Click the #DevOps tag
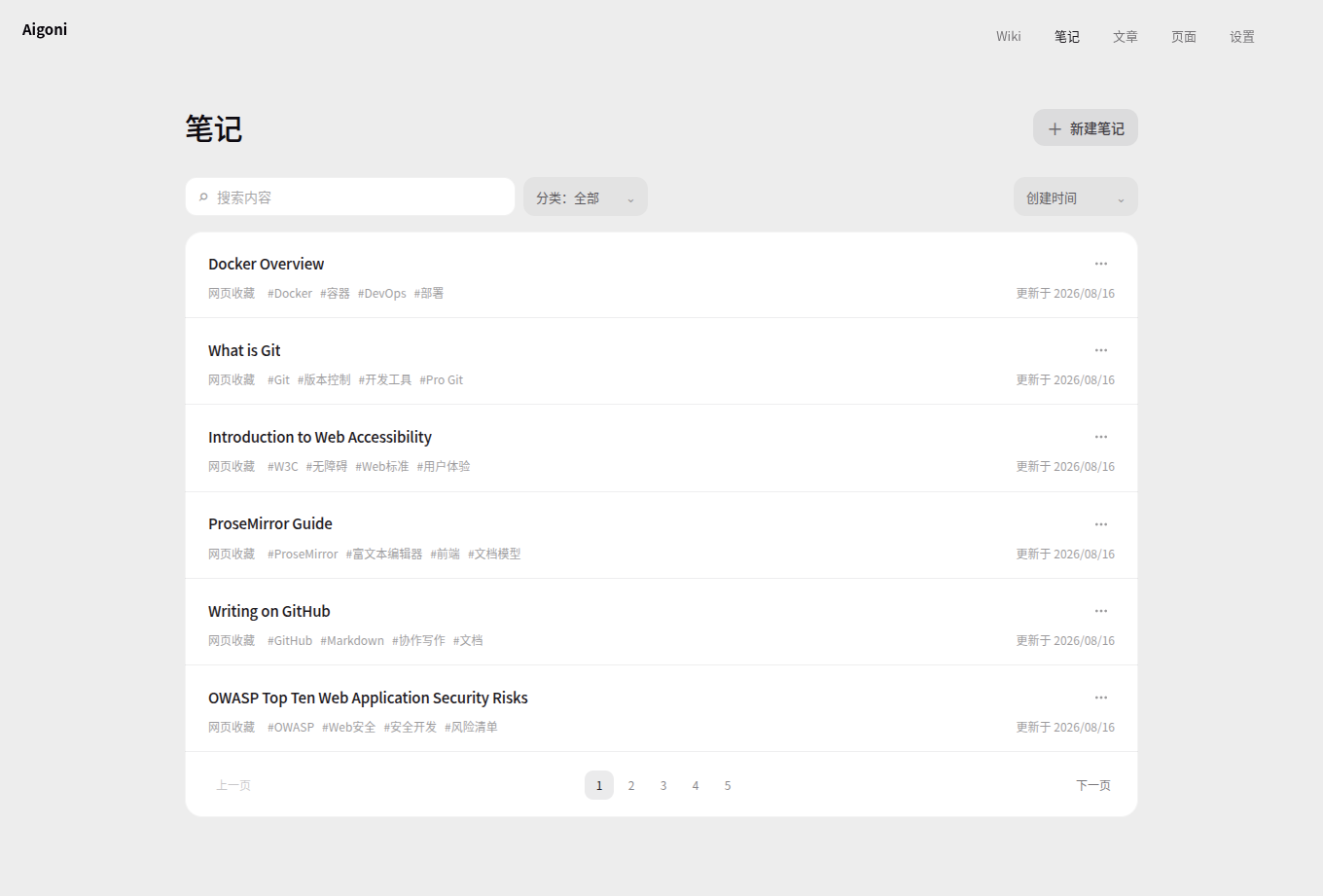 tap(382, 293)
